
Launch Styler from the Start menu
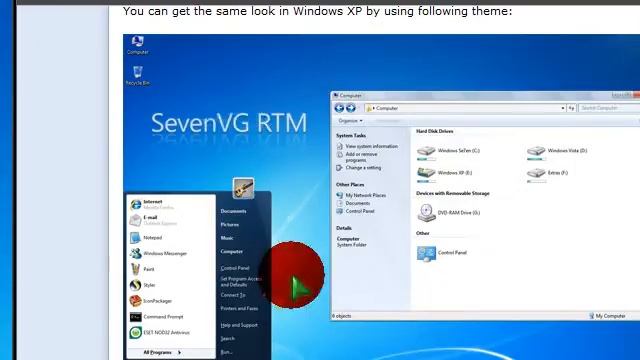(142, 285)
